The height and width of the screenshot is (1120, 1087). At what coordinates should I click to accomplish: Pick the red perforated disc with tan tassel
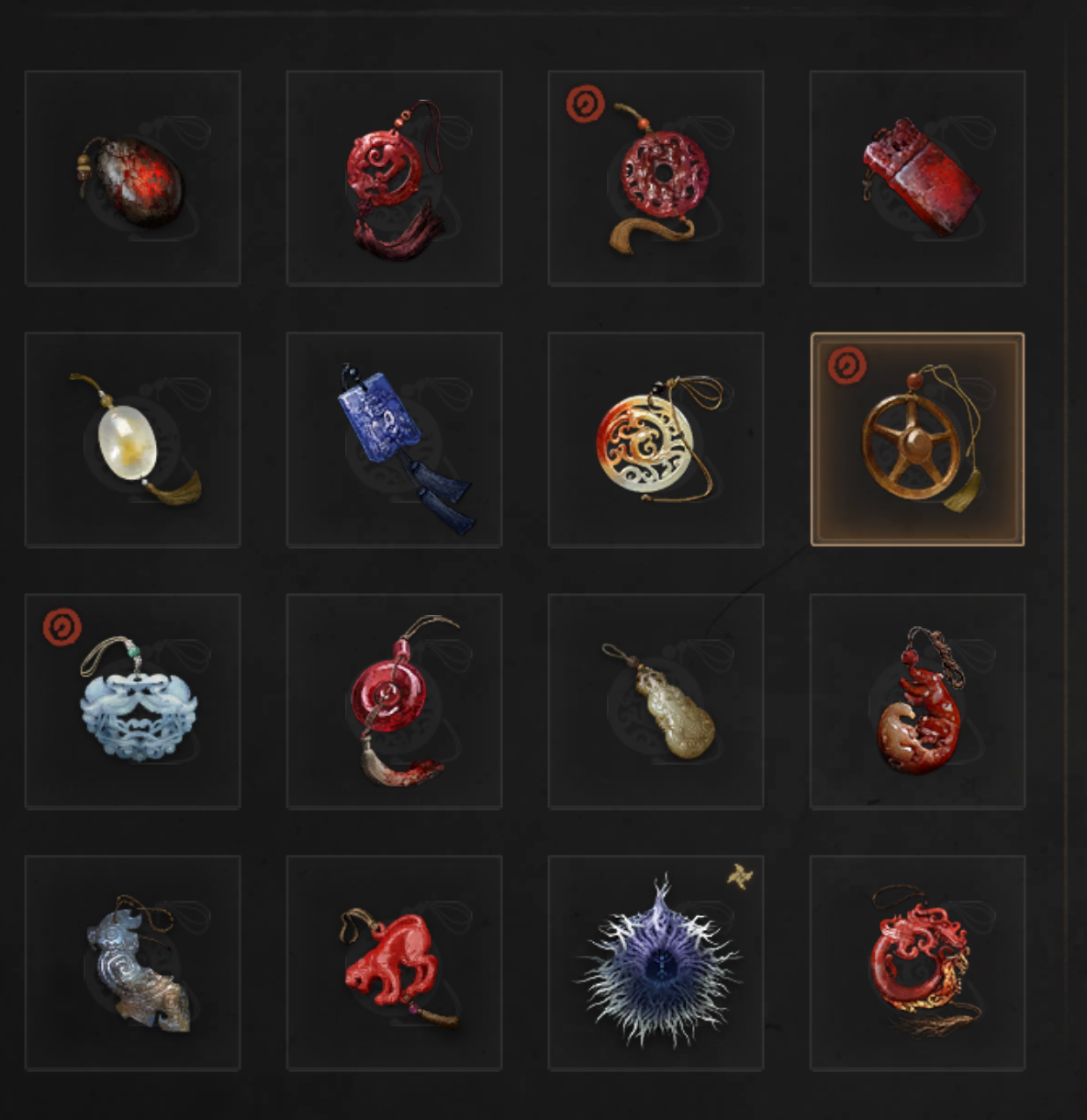656,178
